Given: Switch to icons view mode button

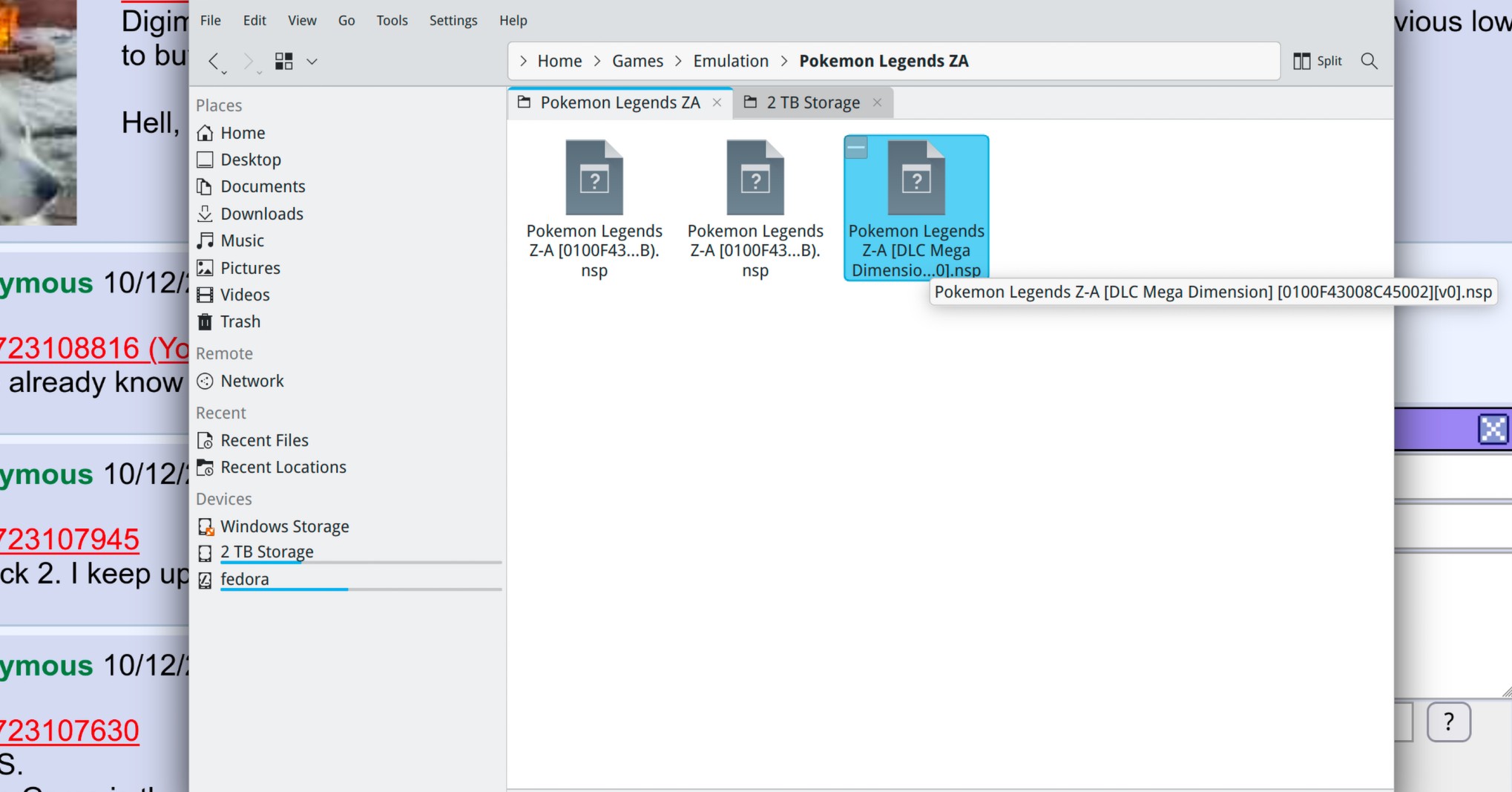Looking at the screenshot, I should tap(284, 61).
